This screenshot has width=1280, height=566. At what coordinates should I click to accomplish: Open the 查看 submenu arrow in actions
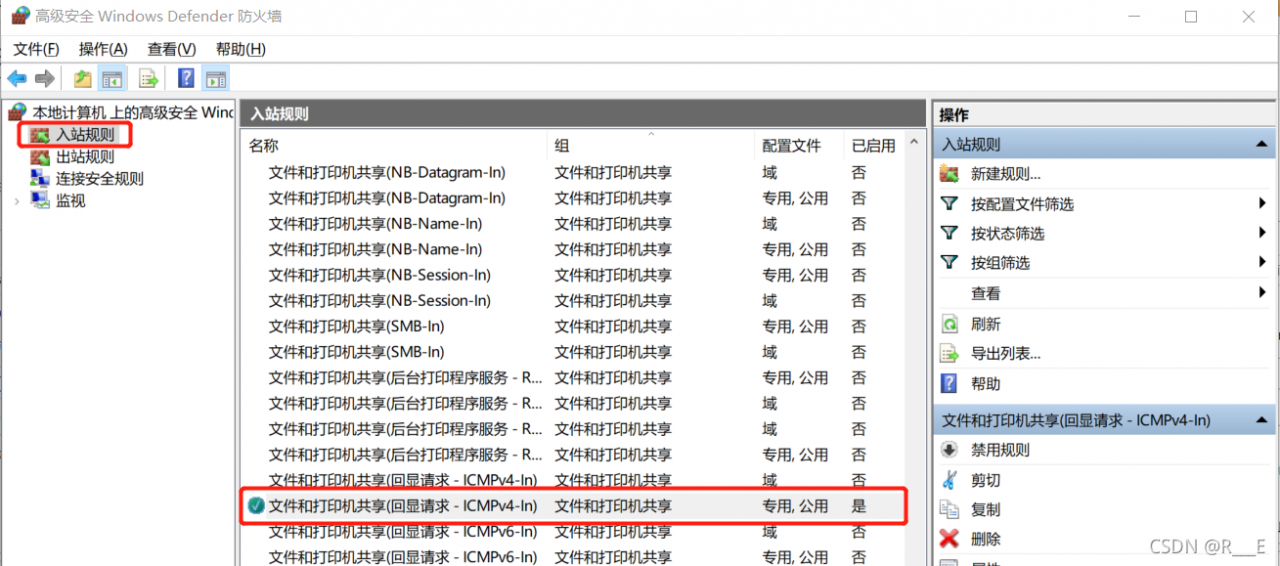[1263, 293]
